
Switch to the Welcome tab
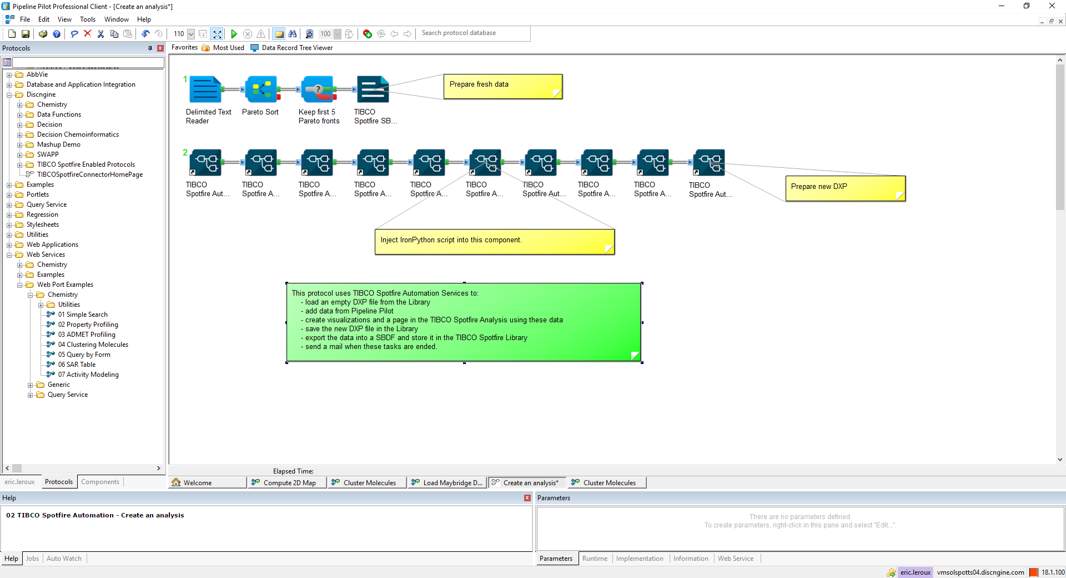coord(207,482)
